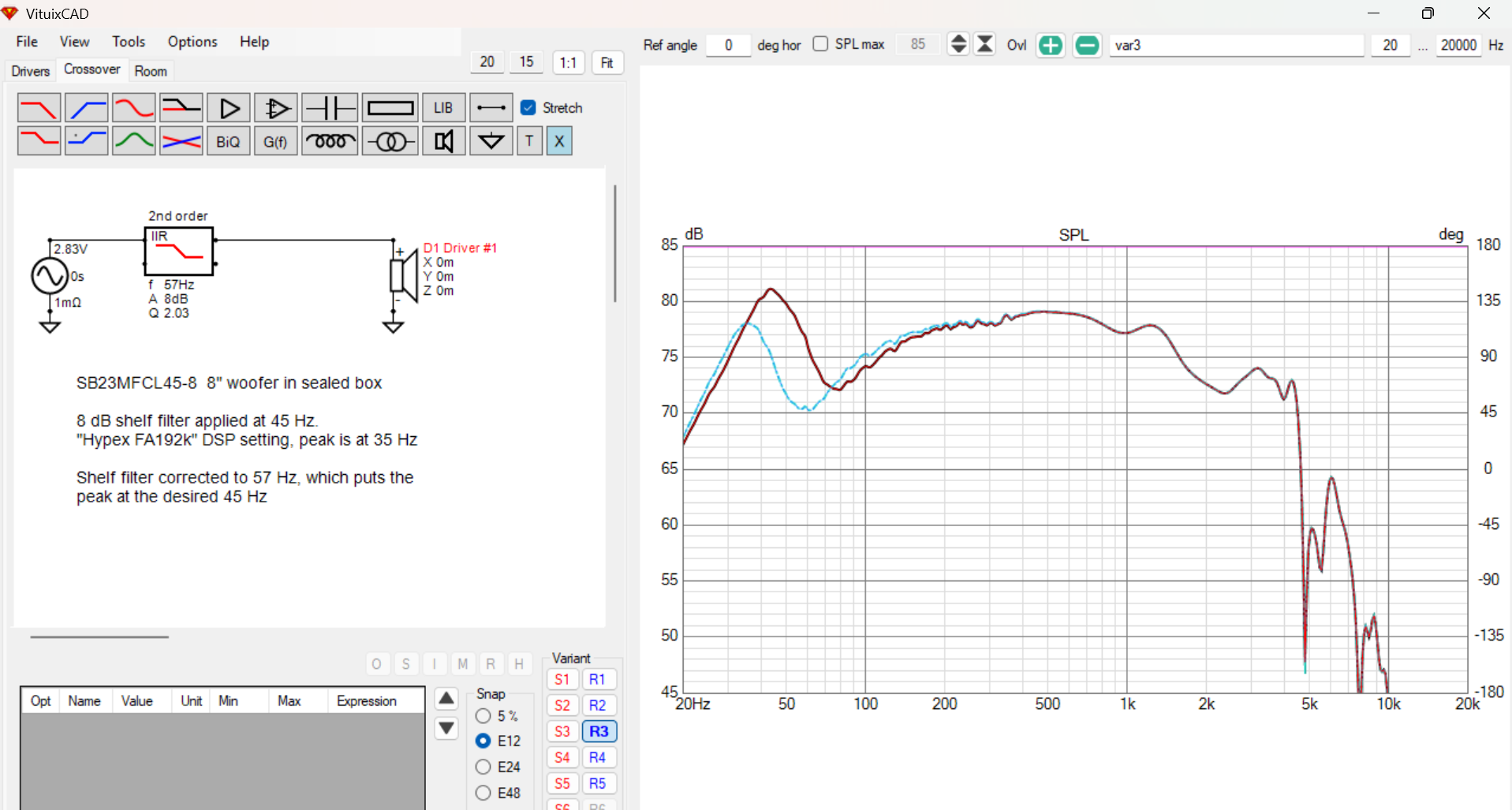The height and width of the screenshot is (810, 1512).
Task: Choose the E24 snap series
Action: pyautogui.click(x=483, y=767)
